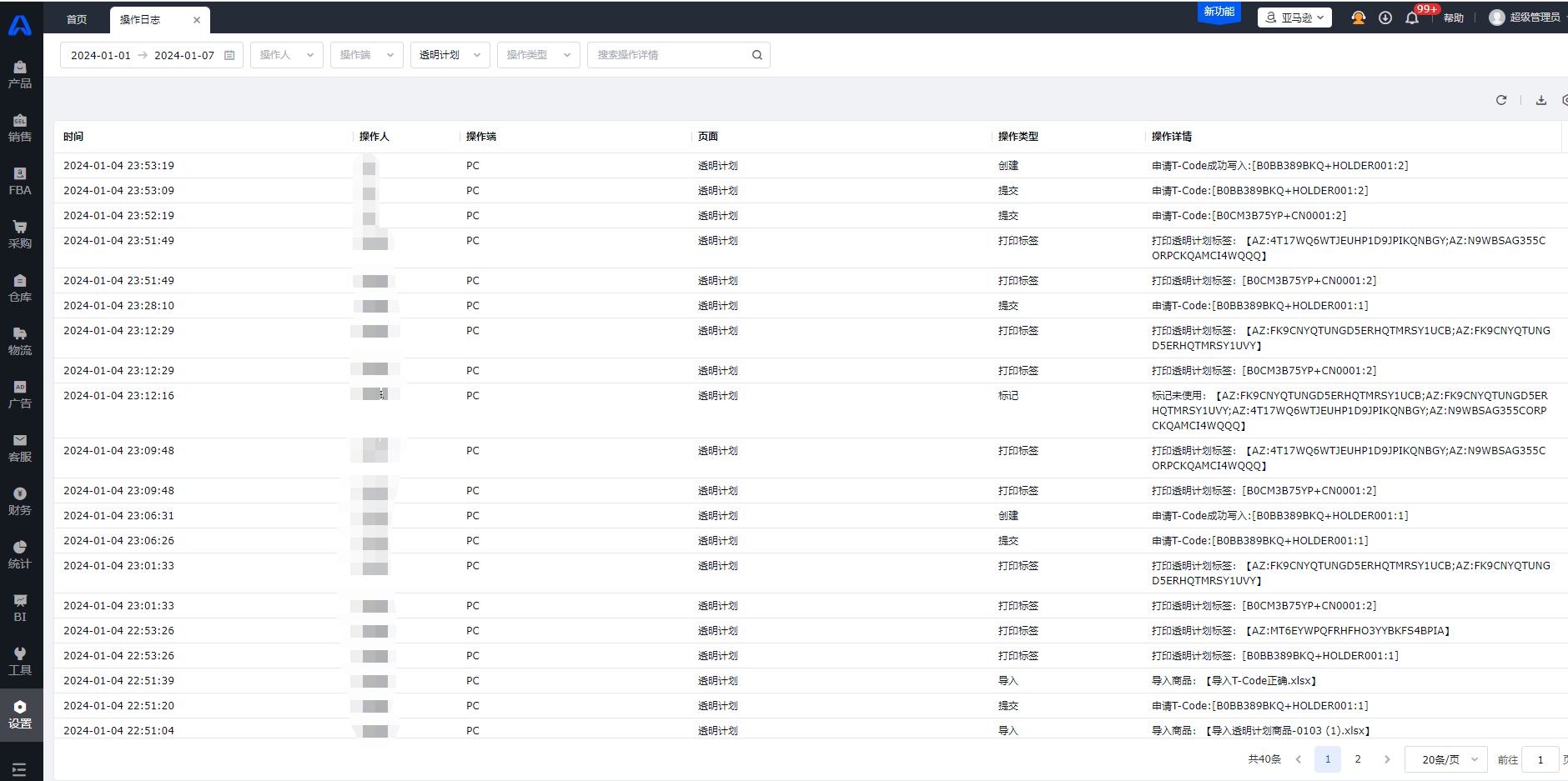Open the 广告 (Ads) sidebar icon
Screen dimensions: 1568x781
[x=20, y=394]
